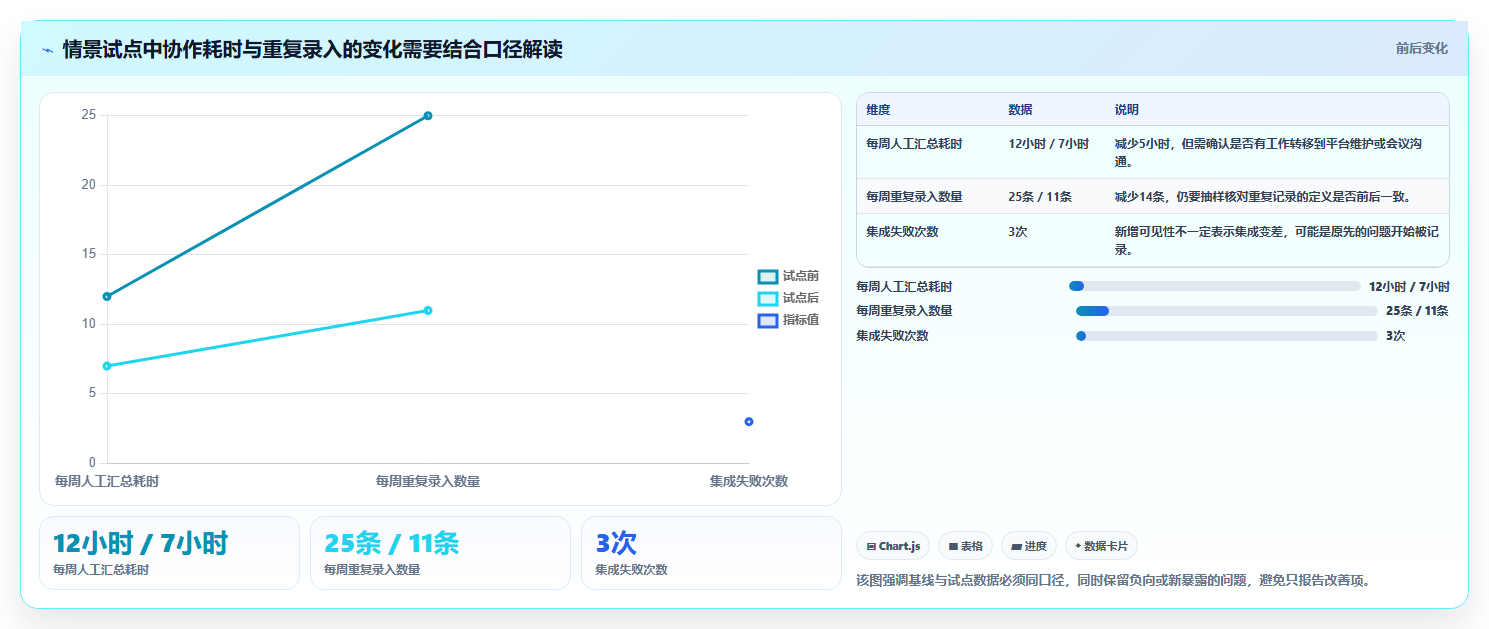Click the 每周重复录入数量 x-axis label
Screen dimensions: 1489x629
point(428,482)
